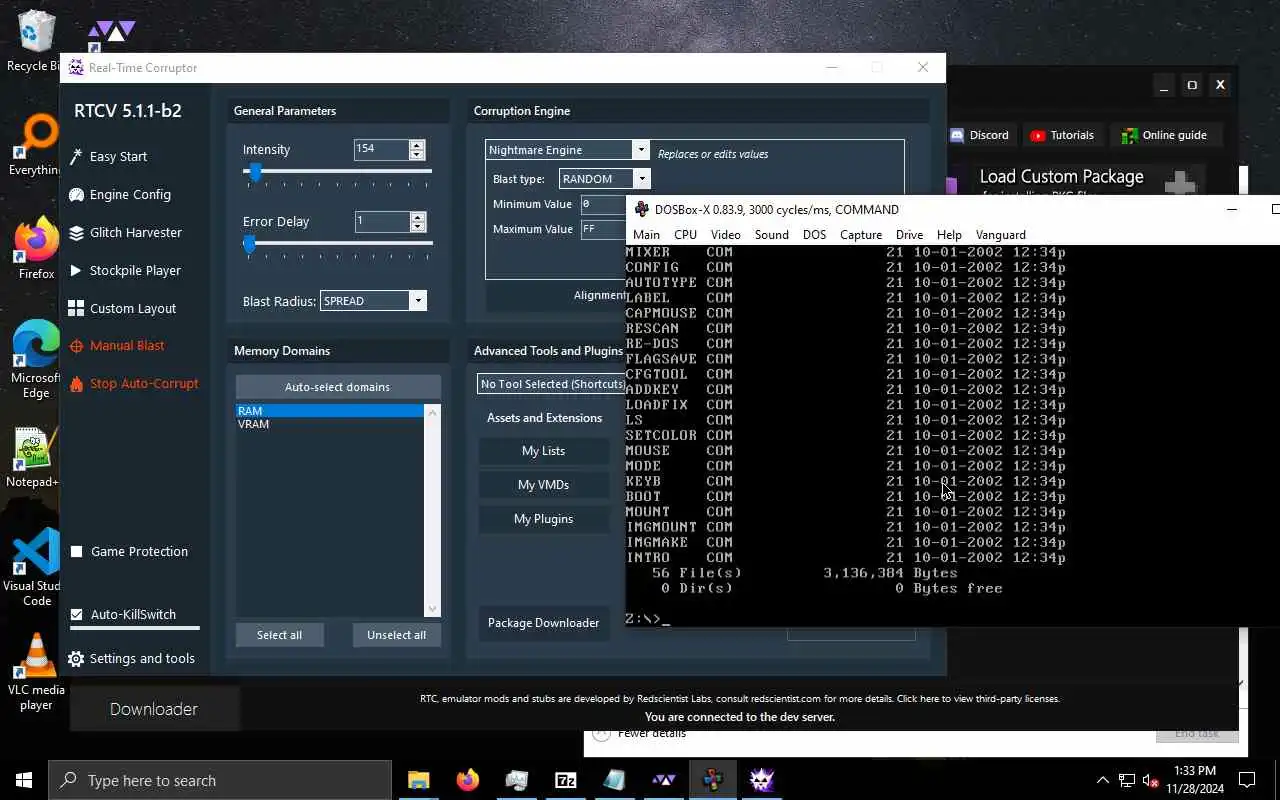1280x800 pixels.
Task: Select VRAM memory domain
Action: (329, 424)
